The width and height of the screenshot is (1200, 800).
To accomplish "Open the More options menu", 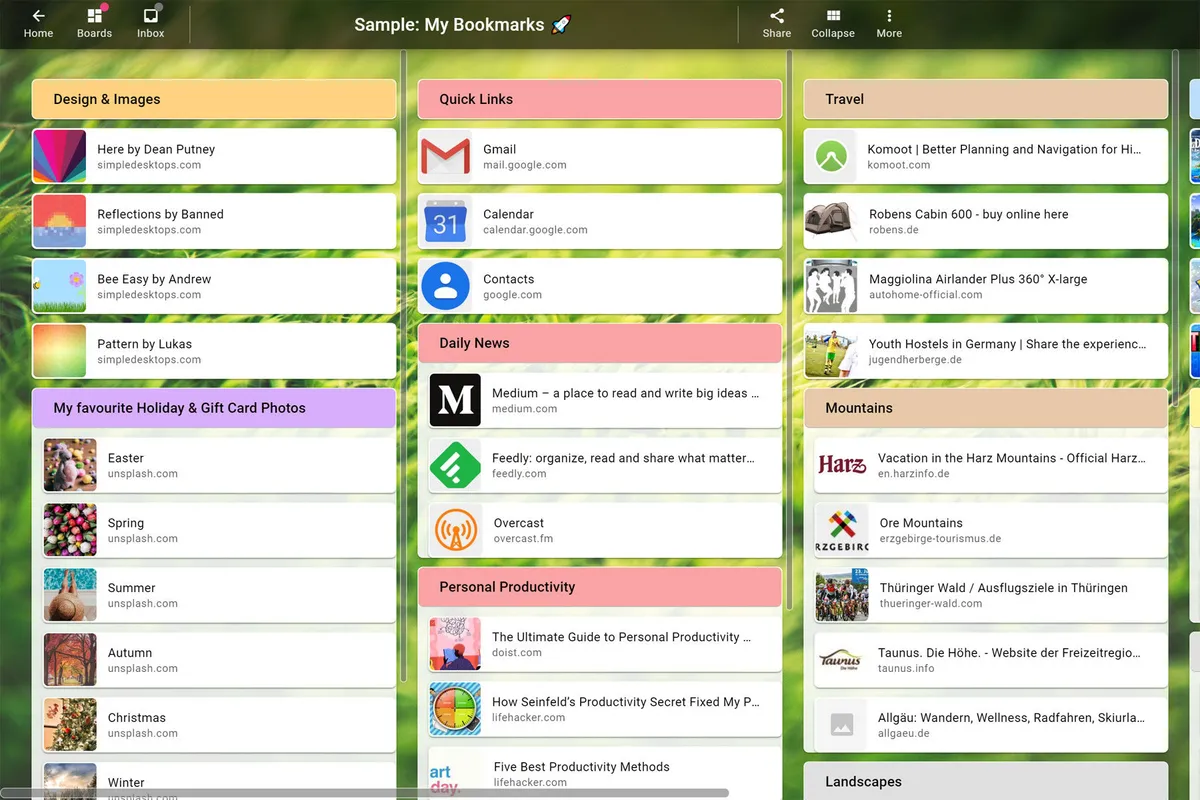I will pyautogui.click(x=889, y=16).
